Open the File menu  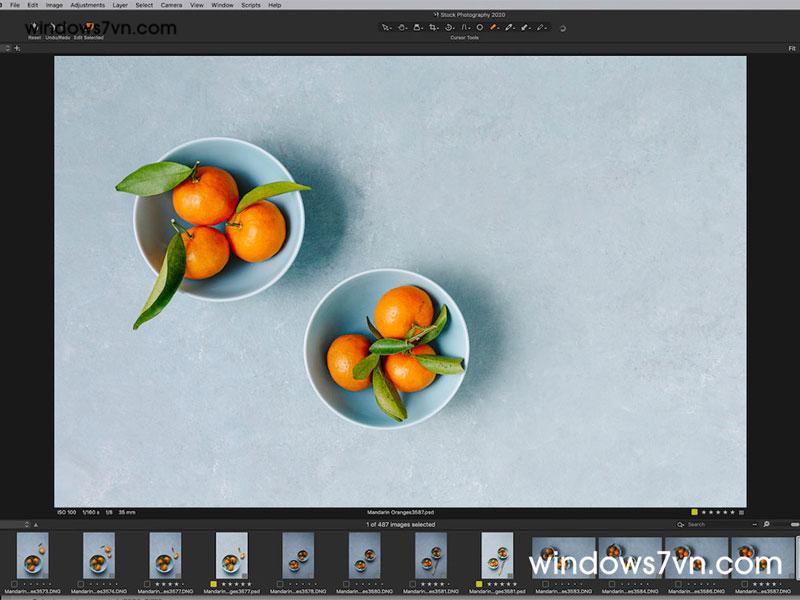click(x=15, y=5)
